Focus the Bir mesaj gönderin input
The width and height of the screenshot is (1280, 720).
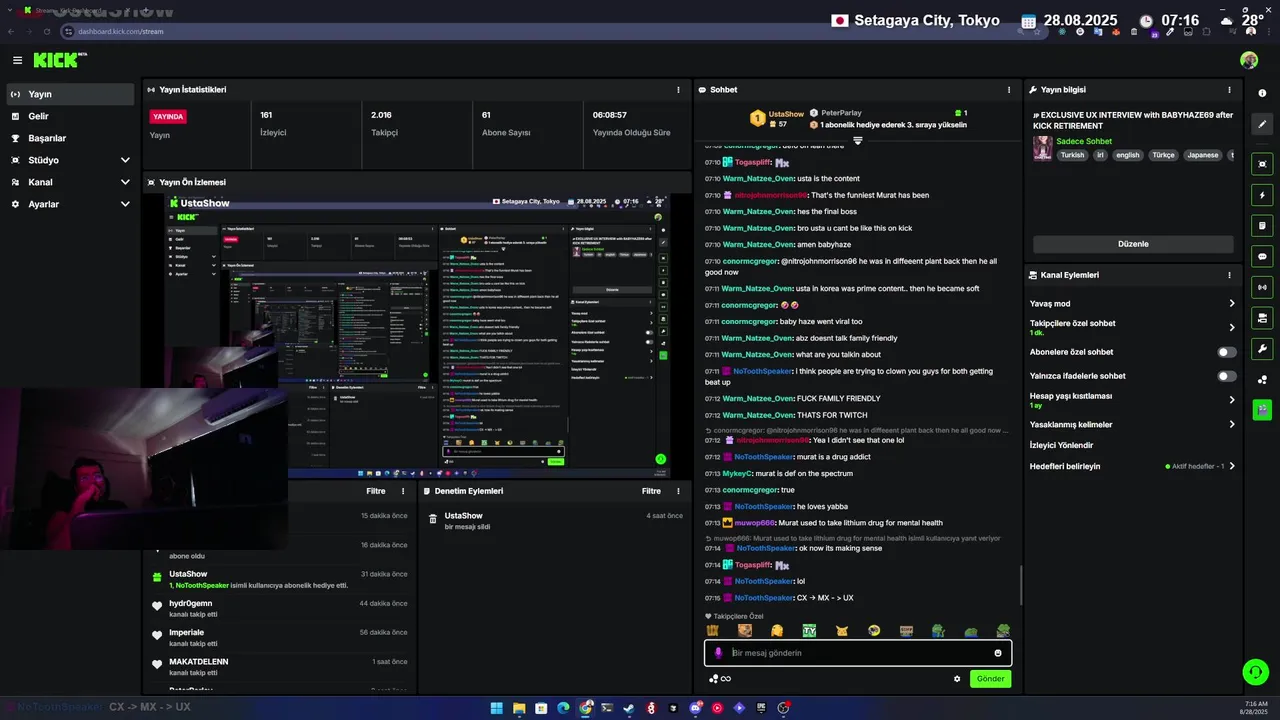(x=858, y=653)
